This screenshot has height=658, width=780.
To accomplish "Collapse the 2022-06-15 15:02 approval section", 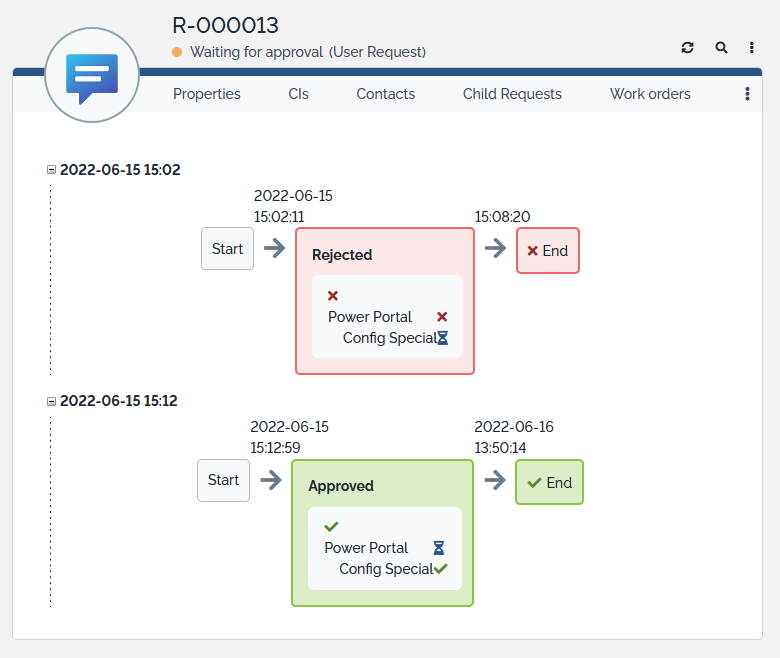I will pyautogui.click(x=52, y=170).
